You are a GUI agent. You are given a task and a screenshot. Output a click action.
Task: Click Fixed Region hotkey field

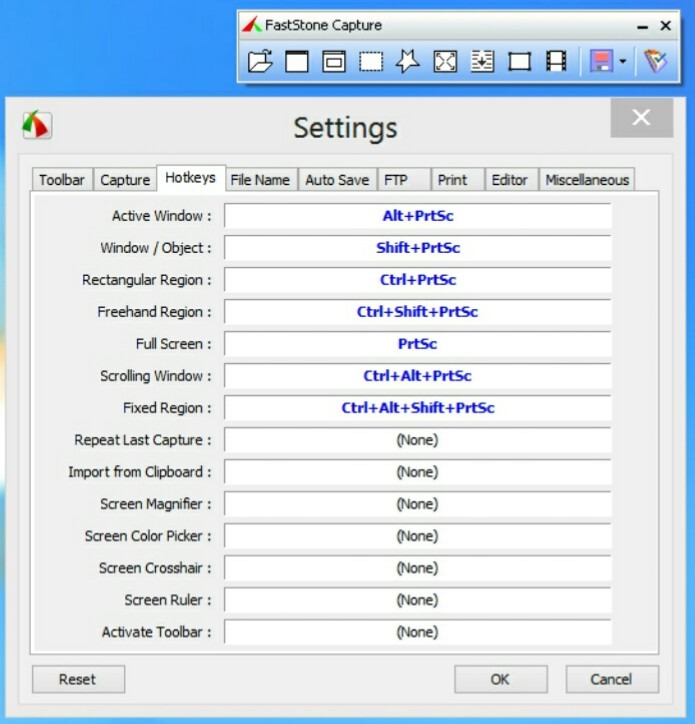tap(418, 408)
